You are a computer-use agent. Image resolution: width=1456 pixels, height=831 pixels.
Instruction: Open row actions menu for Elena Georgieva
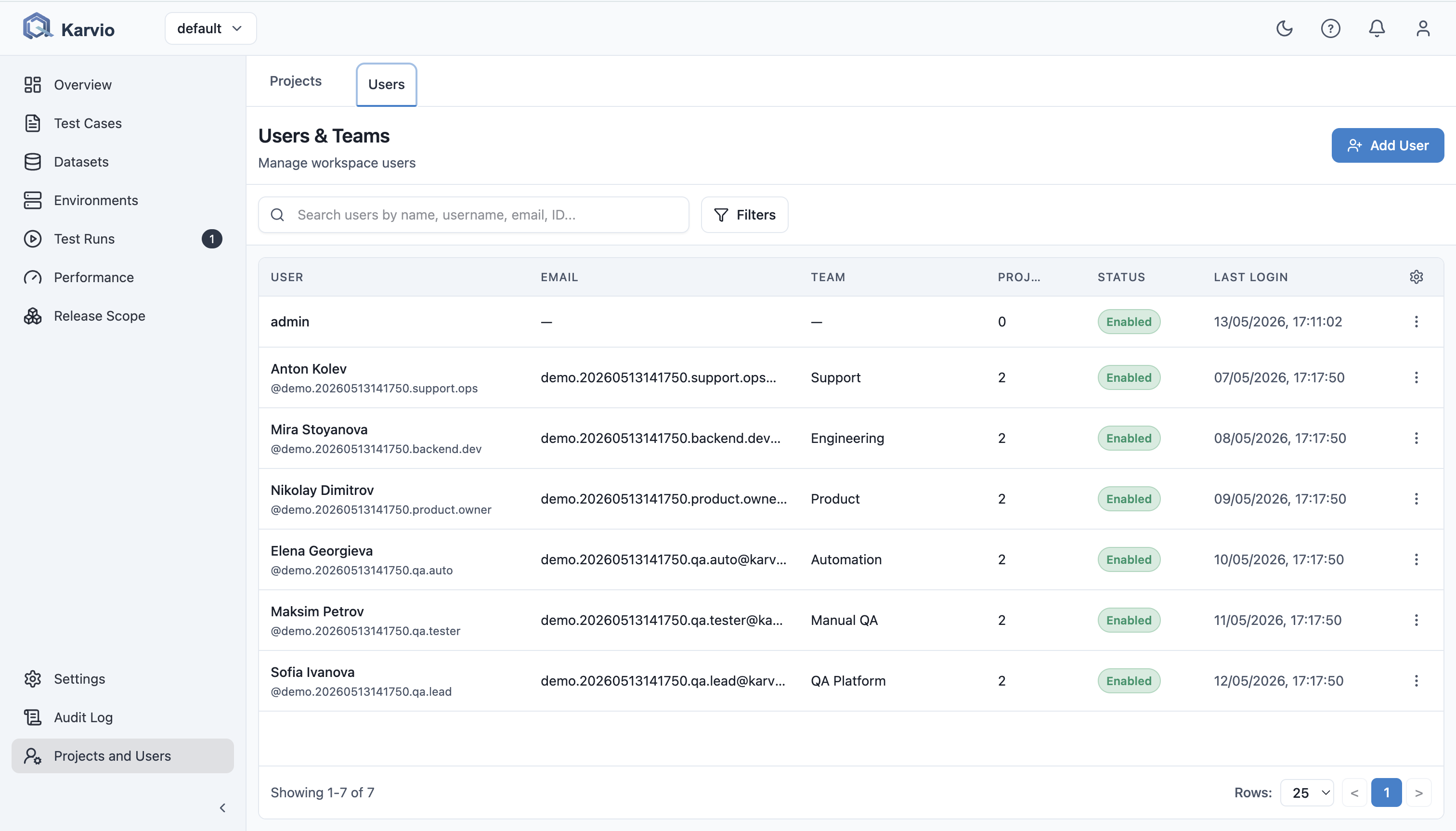tap(1416, 559)
